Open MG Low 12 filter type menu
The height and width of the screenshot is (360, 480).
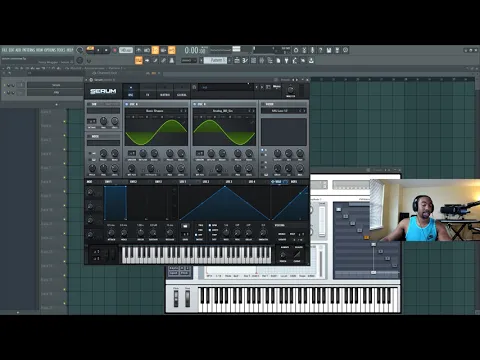coord(280,111)
